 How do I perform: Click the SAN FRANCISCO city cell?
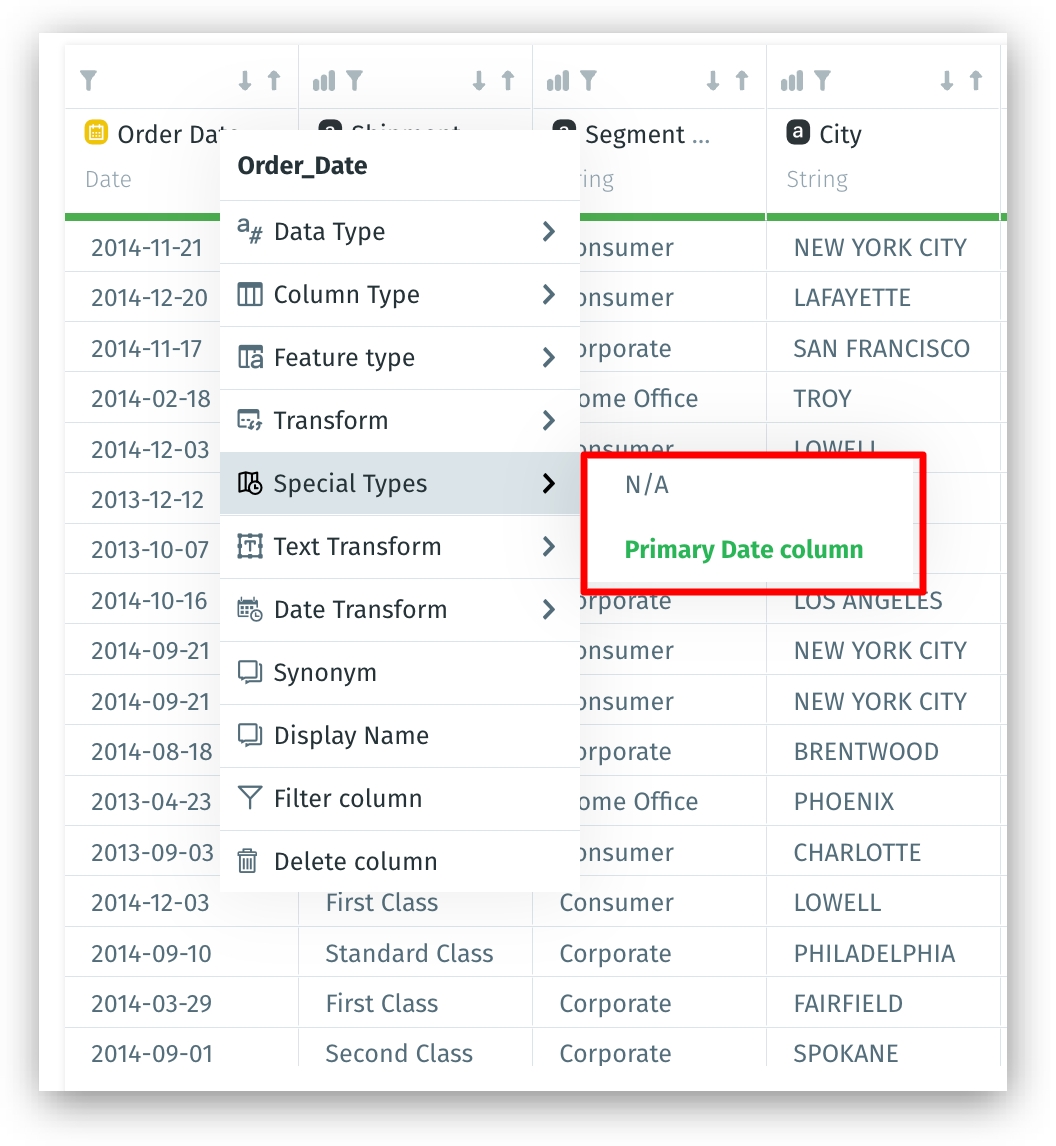881,349
